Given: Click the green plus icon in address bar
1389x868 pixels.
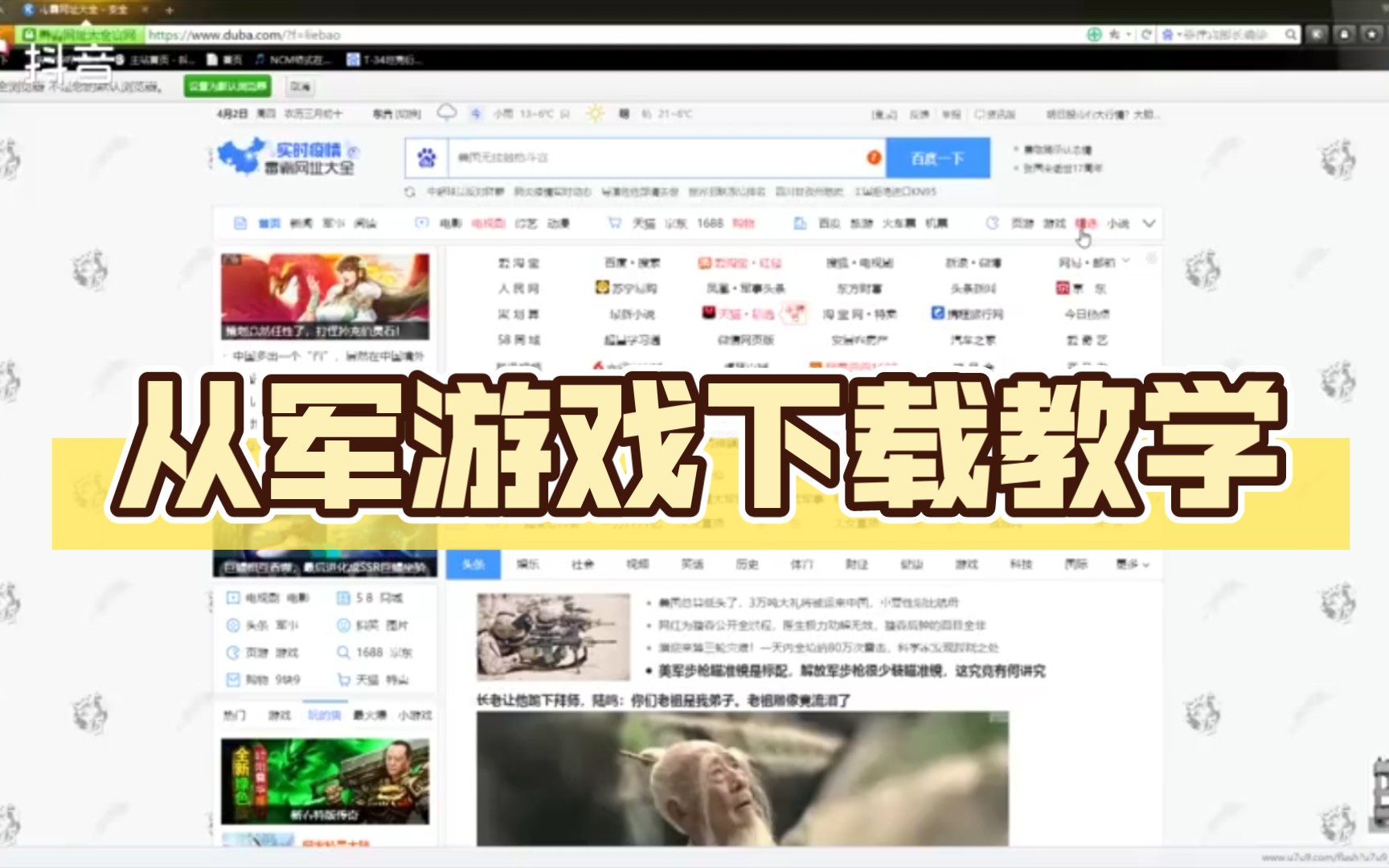Looking at the screenshot, I should coord(1094,35).
